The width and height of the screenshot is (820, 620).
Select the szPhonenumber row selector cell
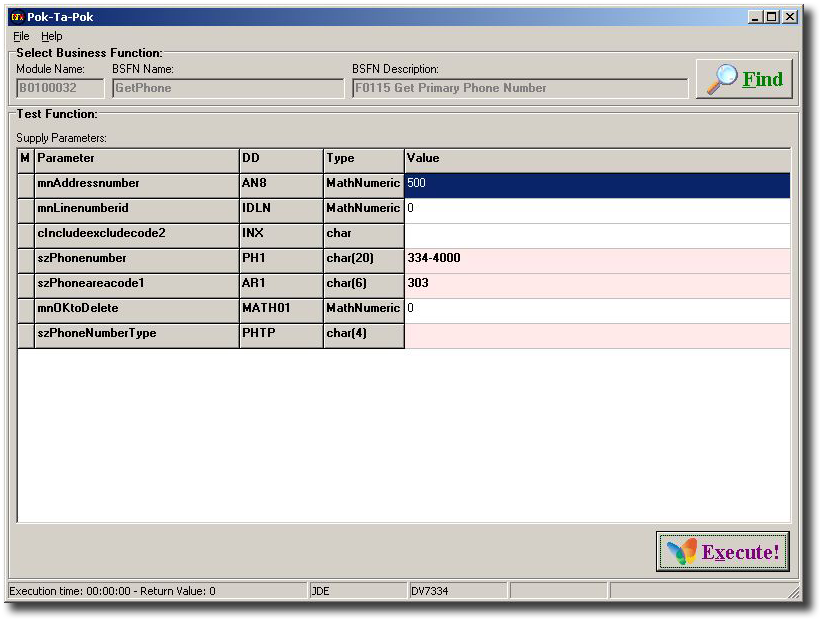[x=26, y=261]
